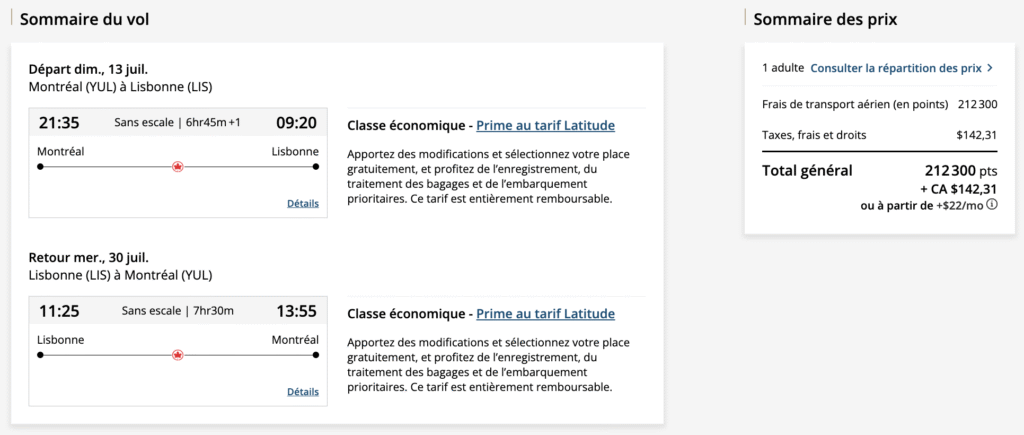Open Prime au tarif Latitude for the return flight
The image size is (1024, 435).
pyautogui.click(x=545, y=314)
